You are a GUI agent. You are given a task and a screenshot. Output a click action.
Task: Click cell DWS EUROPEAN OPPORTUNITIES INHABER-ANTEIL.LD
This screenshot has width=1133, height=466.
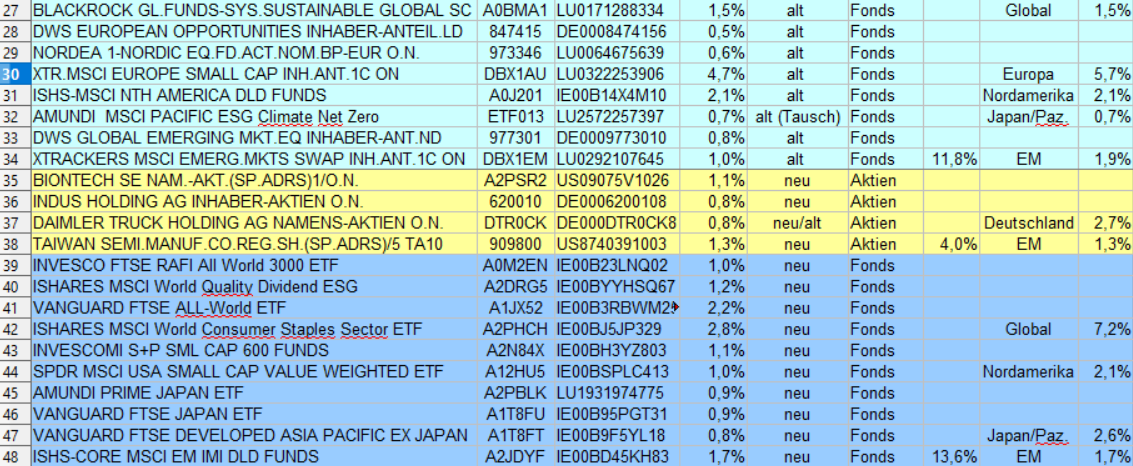(254, 32)
